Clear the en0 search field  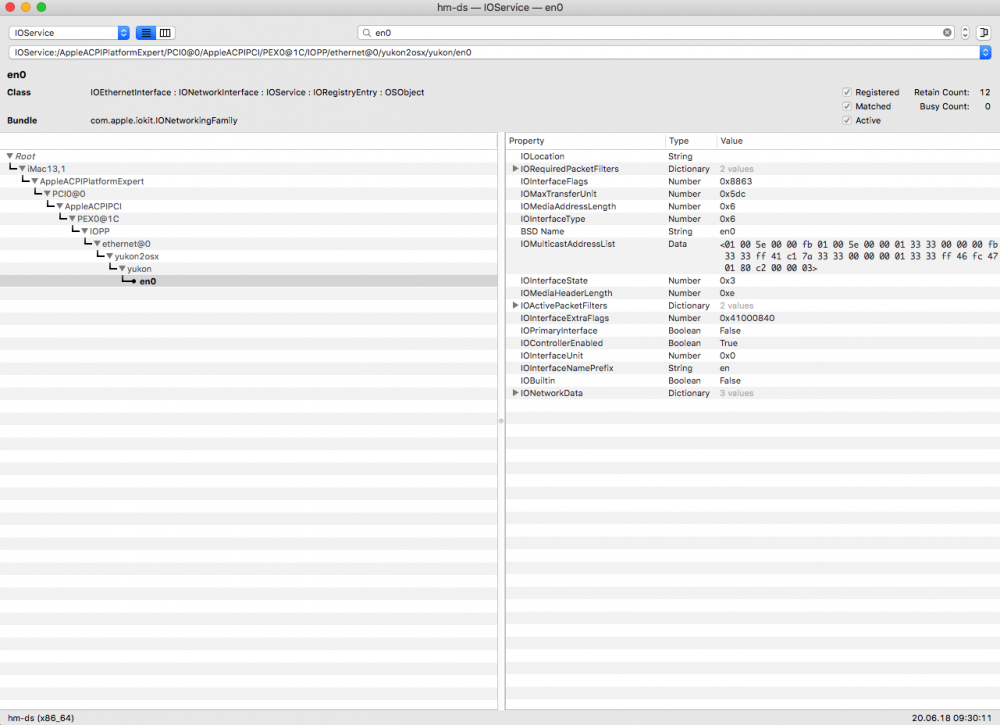point(947,33)
